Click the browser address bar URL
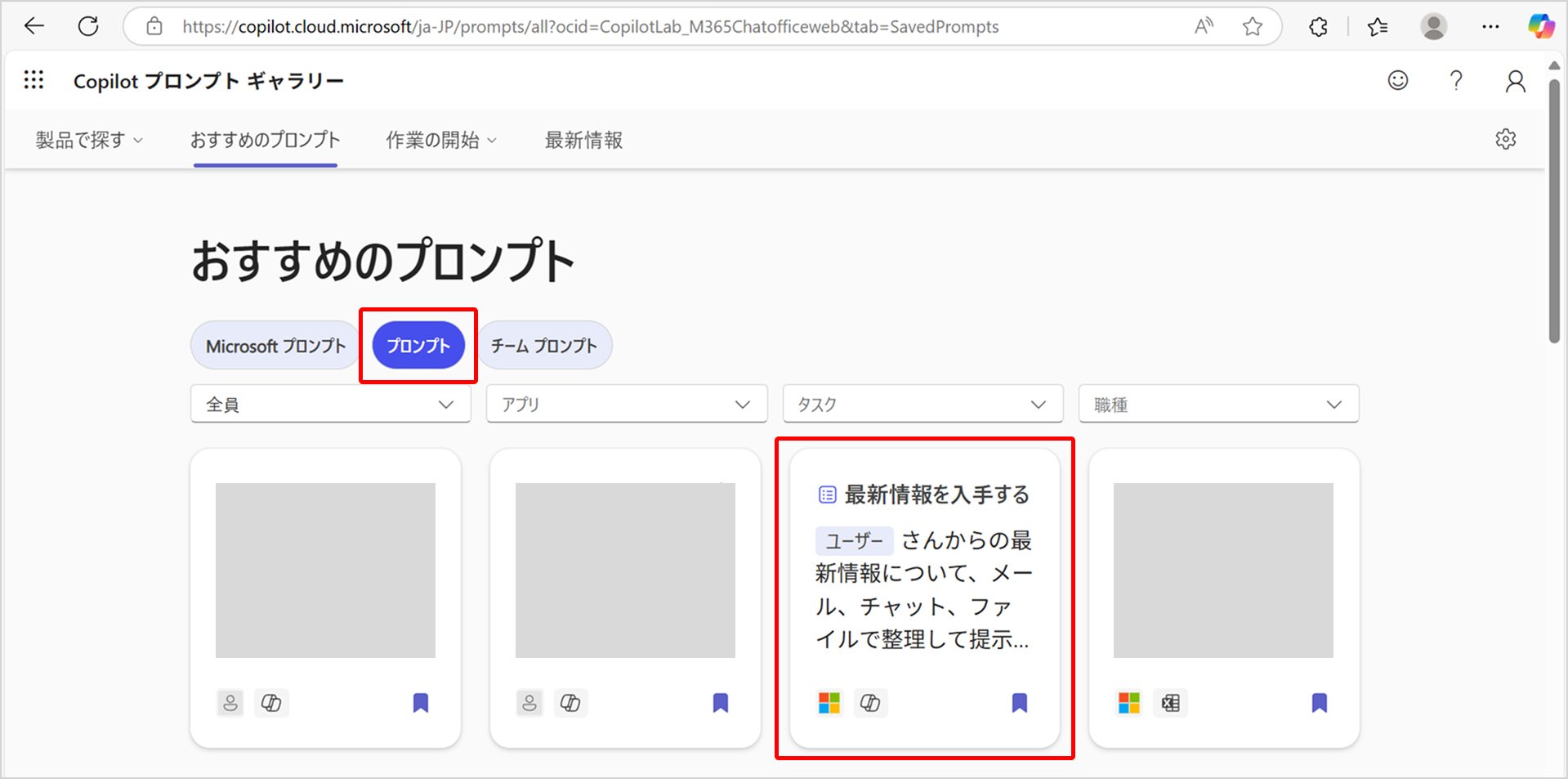Viewport: 1568px width, 779px height. coord(588,27)
